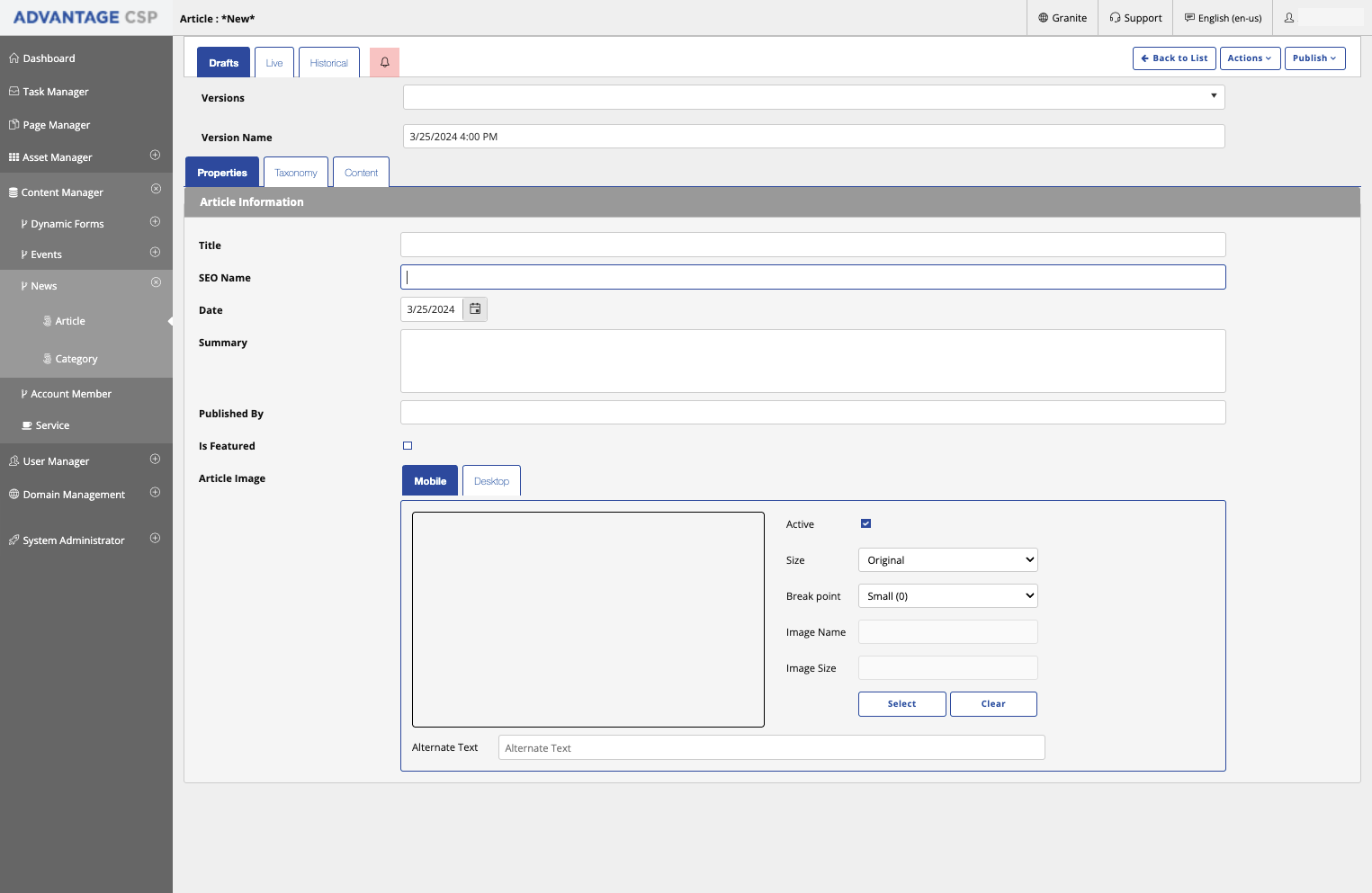Click the Alternate Text input field

coord(772,747)
